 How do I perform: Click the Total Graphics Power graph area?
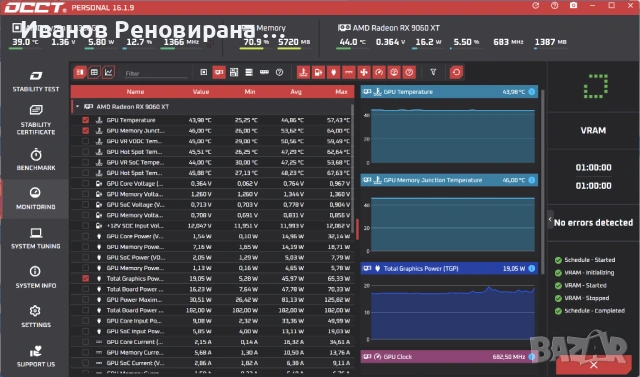point(453,312)
